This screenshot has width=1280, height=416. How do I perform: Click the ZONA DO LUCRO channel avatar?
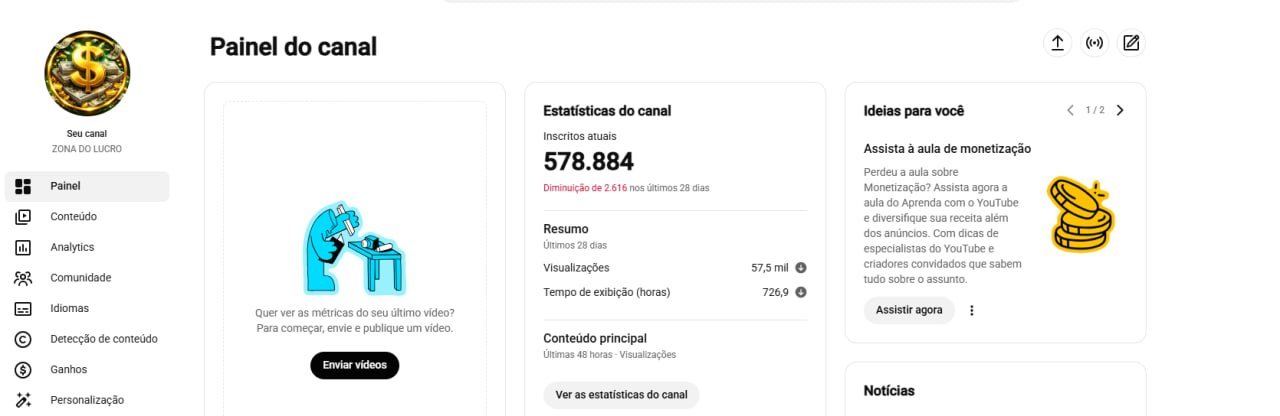coord(87,73)
